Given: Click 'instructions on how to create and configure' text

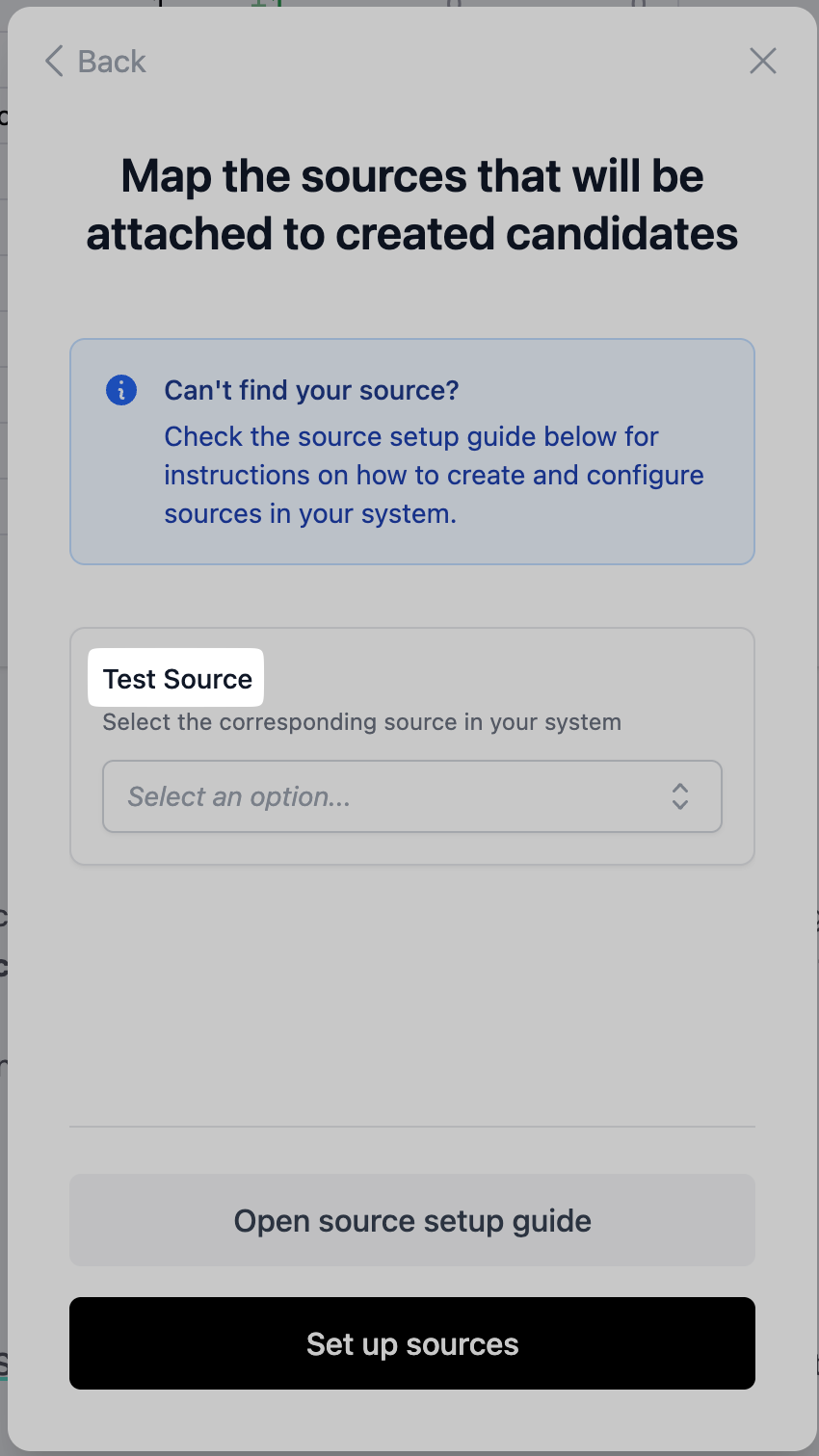Looking at the screenshot, I should coord(434,475).
